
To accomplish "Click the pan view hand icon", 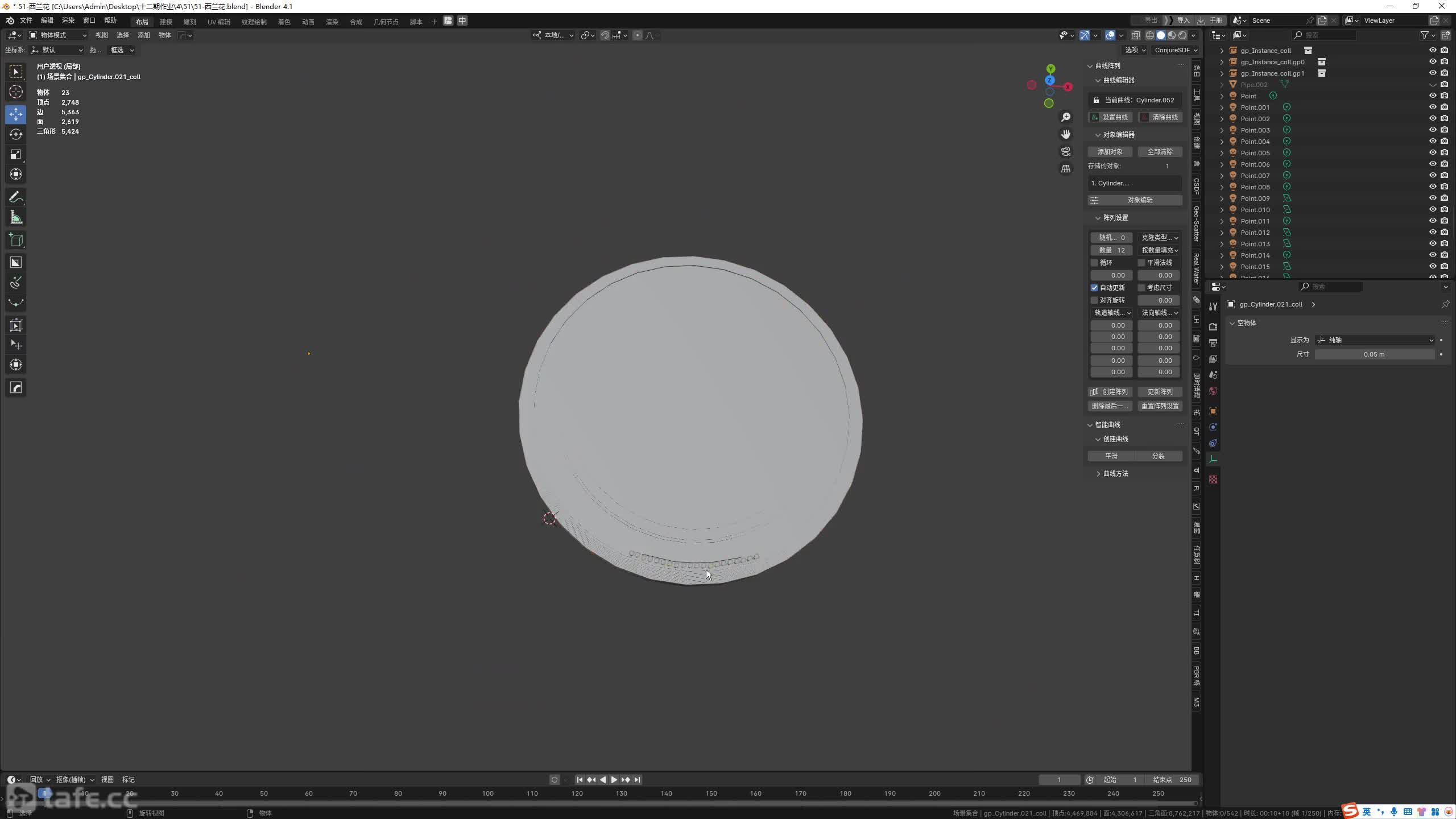I will click(x=1066, y=134).
